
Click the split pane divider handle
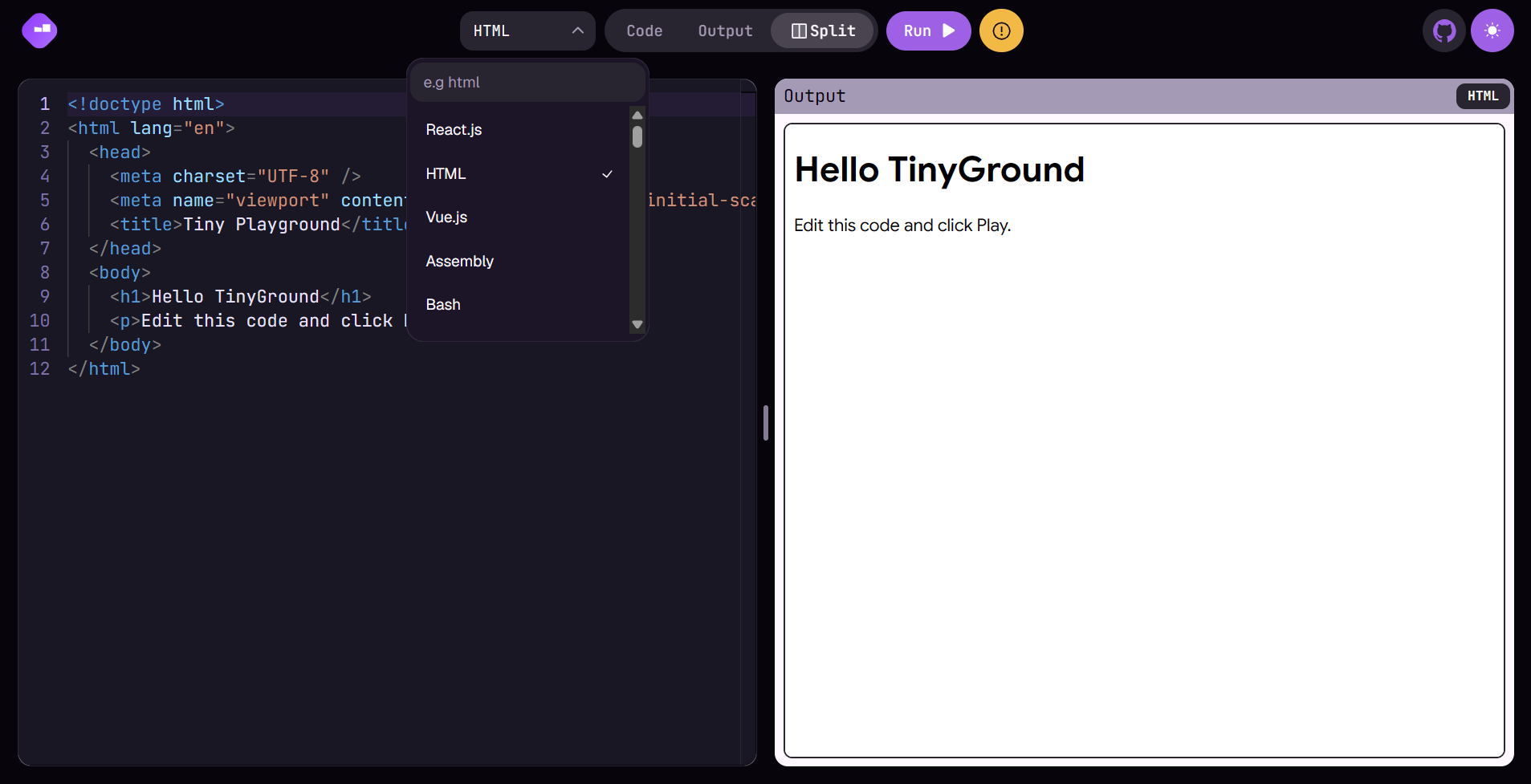tap(766, 423)
